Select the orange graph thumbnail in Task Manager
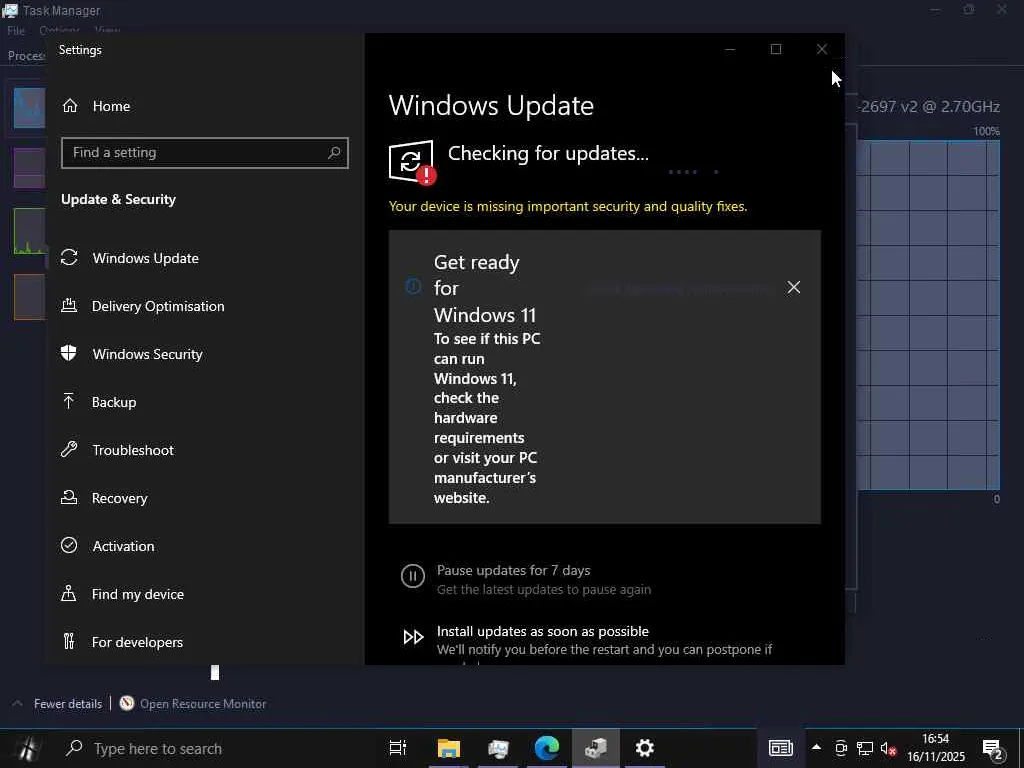Image resolution: width=1024 pixels, height=768 pixels. click(x=29, y=297)
